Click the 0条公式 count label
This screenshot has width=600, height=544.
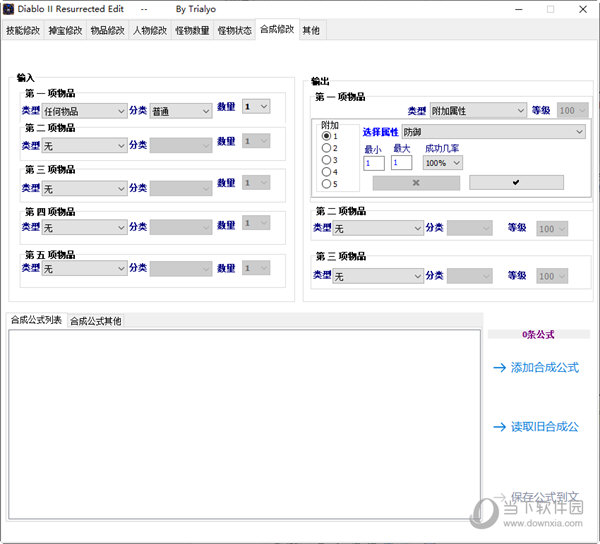(538, 334)
